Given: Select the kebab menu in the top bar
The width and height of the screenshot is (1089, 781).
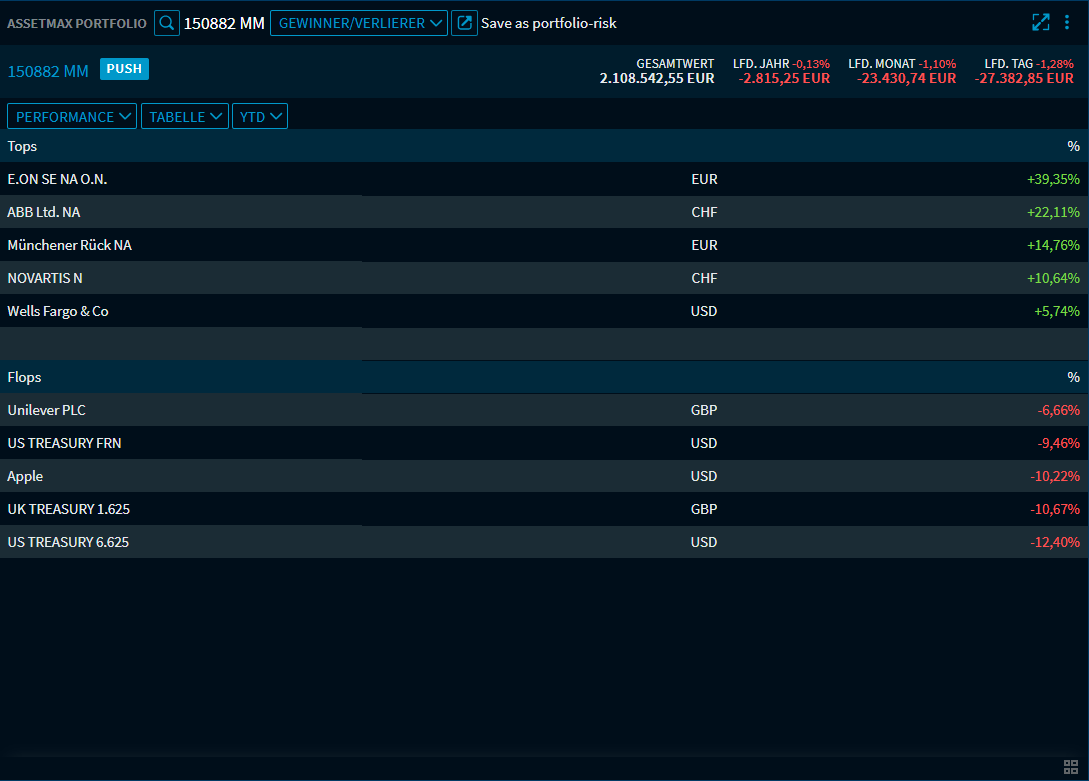Looking at the screenshot, I should pos(1066,21).
